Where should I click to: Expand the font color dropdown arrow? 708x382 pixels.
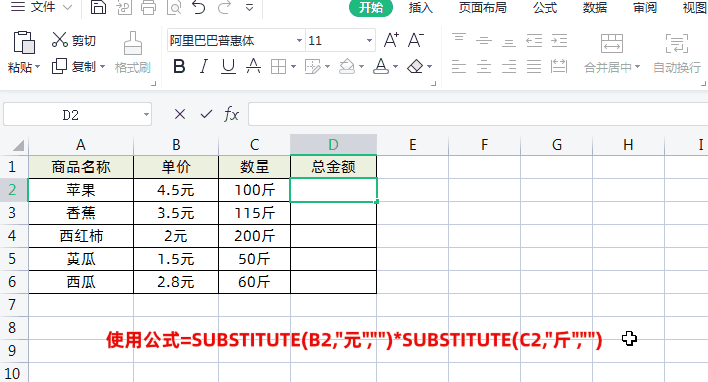[x=396, y=67]
